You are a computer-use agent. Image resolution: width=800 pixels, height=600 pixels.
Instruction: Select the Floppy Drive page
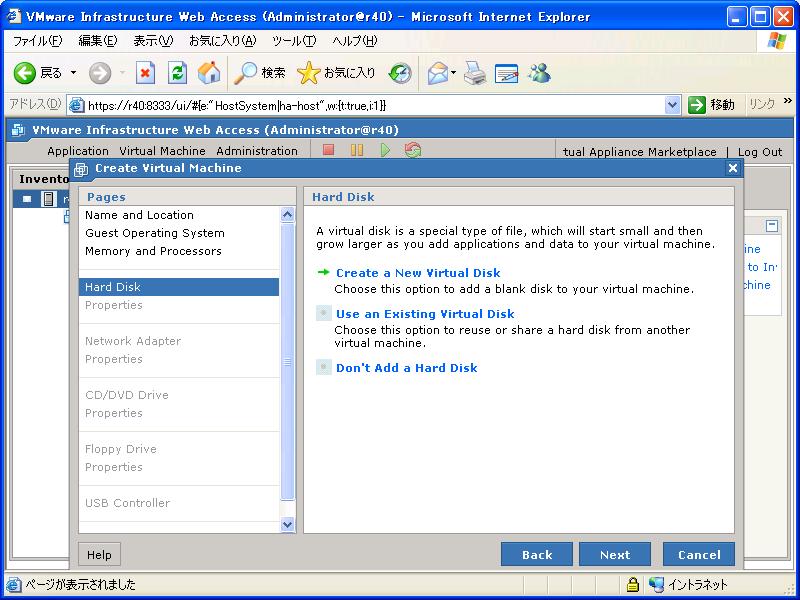179,449
